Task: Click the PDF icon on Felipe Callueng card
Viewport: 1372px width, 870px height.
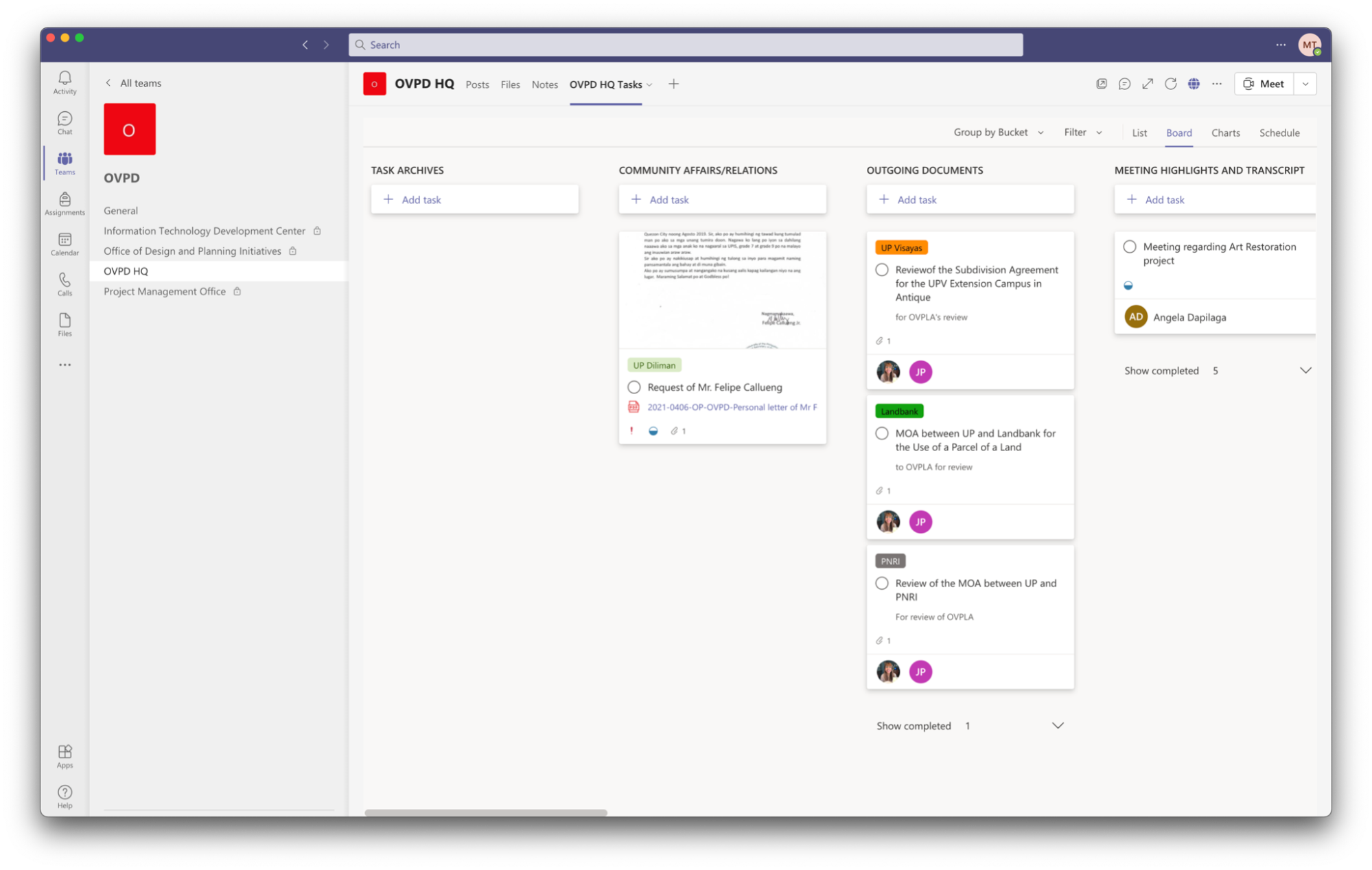Action: [x=633, y=407]
